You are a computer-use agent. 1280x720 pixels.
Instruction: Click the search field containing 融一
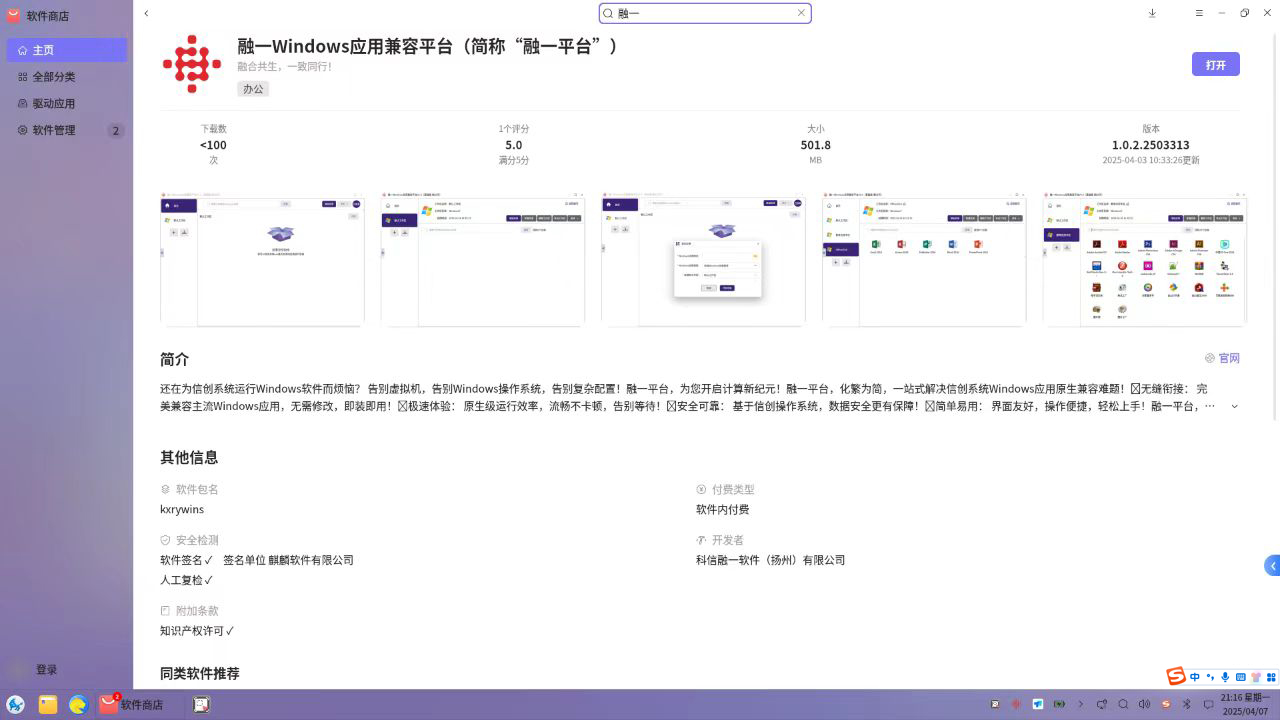click(x=705, y=13)
